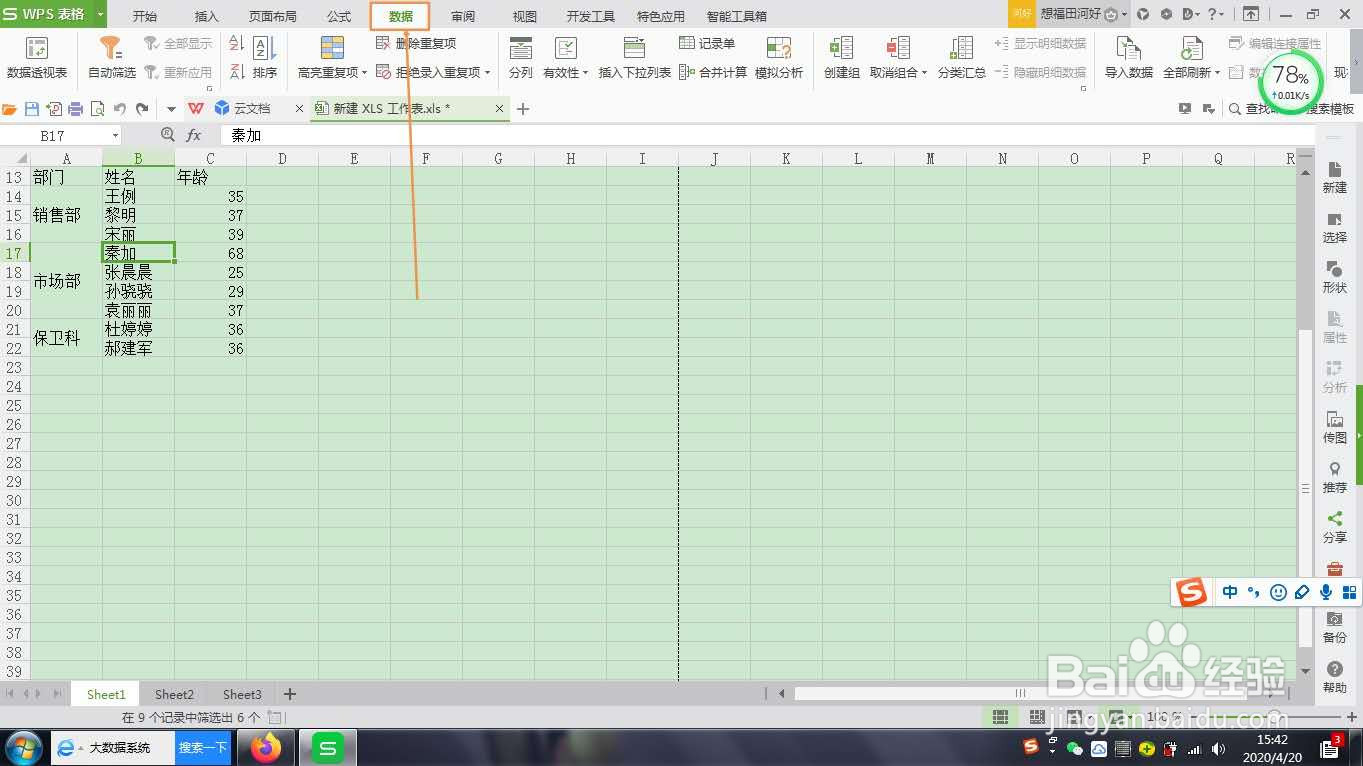Open the 开发工具 ribbon tab
This screenshot has height=766, width=1363.
coord(591,16)
